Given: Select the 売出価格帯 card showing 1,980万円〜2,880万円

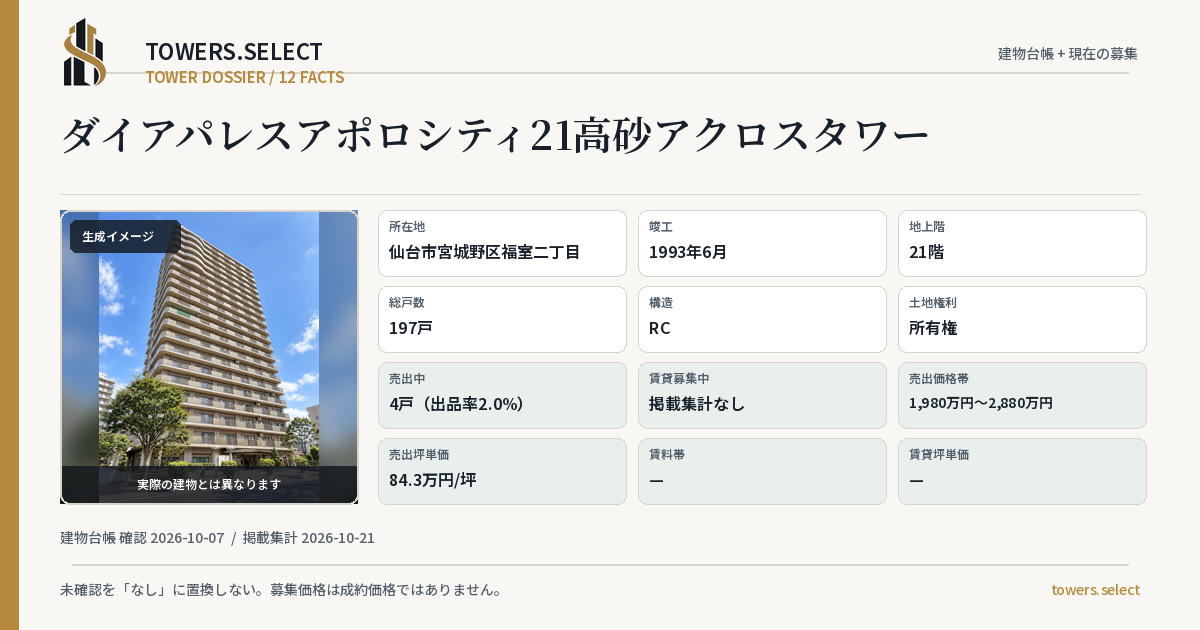Looking at the screenshot, I should (1022, 395).
